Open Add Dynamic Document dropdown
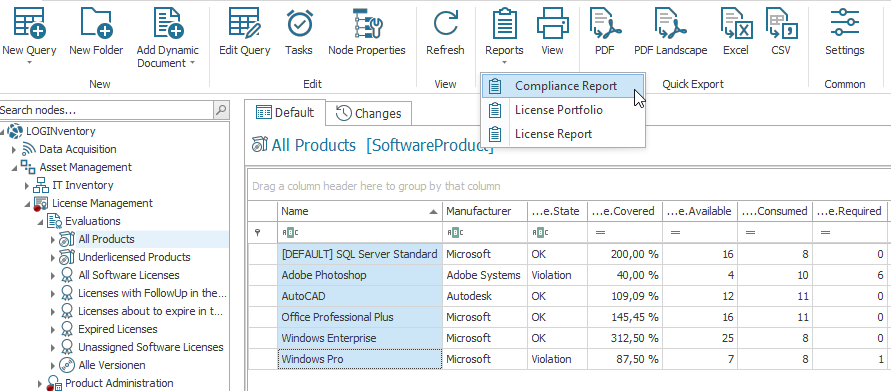Image resolution: width=891 pixels, height=391 pixels. [x=168, y=36]
